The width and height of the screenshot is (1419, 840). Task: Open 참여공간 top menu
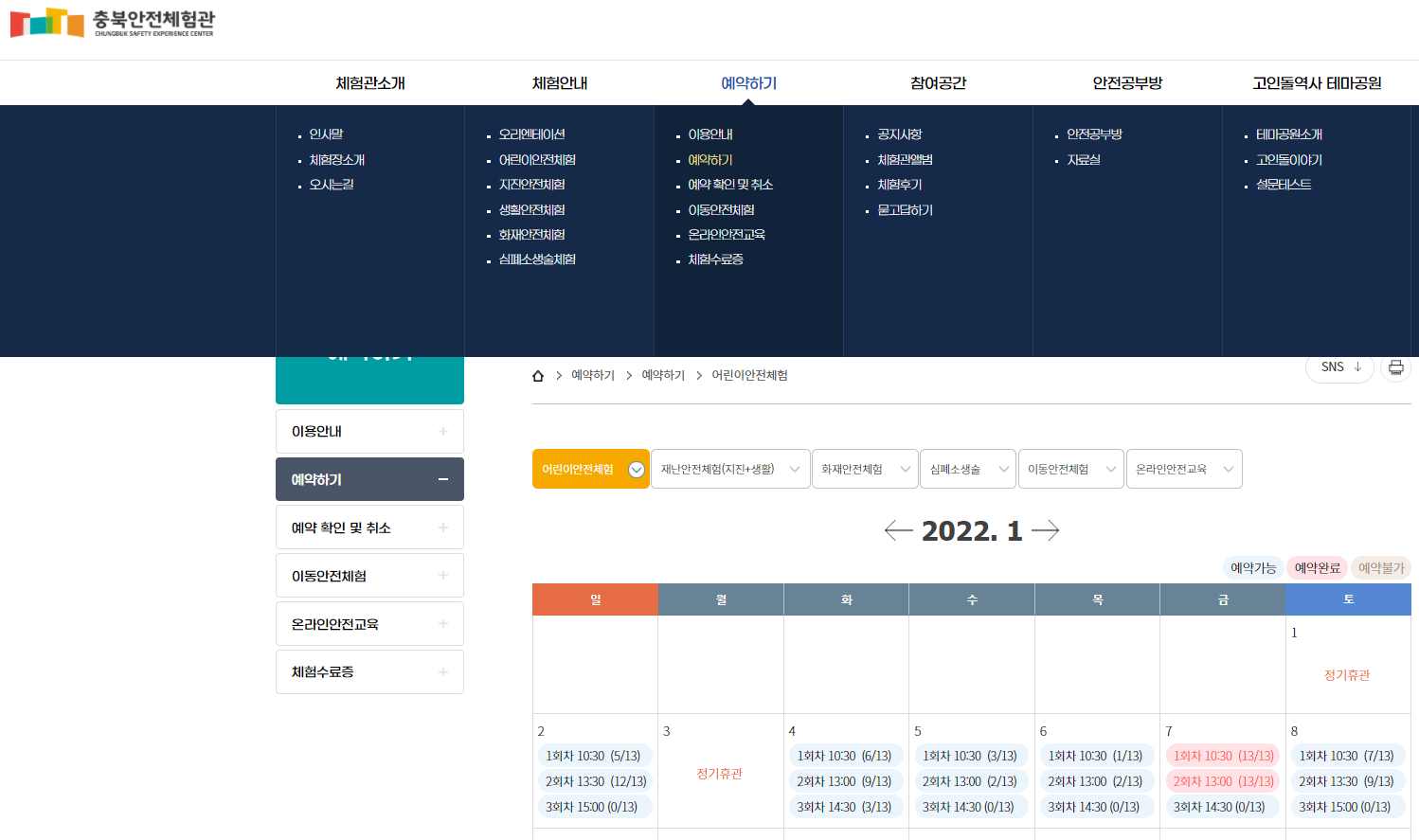(939, 83)
